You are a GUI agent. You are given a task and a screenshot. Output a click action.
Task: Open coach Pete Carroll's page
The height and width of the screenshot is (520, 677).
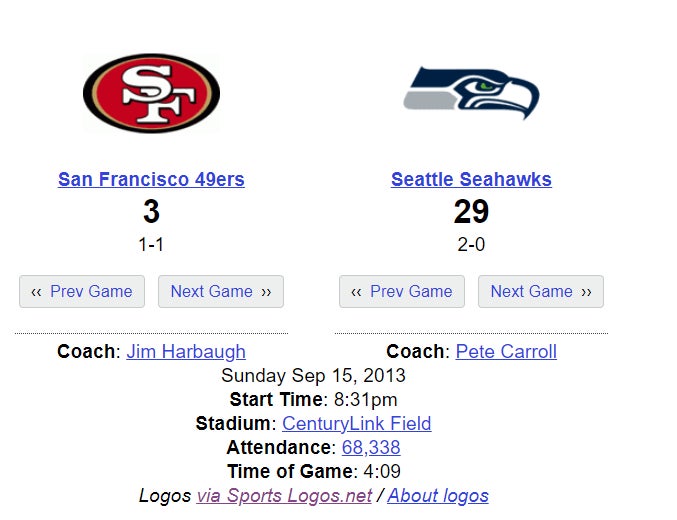pos(506,352)
